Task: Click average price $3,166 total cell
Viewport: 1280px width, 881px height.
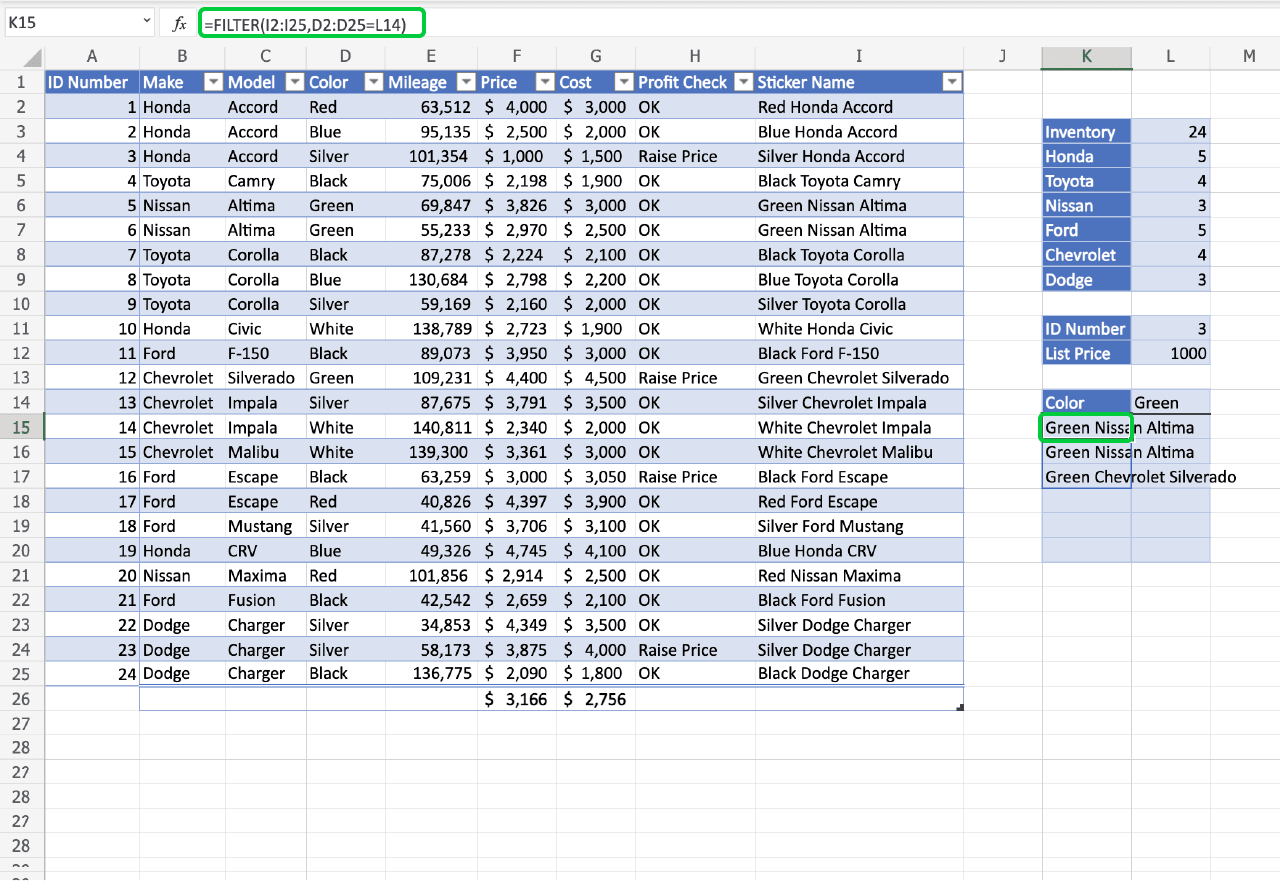Action: coord(517,699)
